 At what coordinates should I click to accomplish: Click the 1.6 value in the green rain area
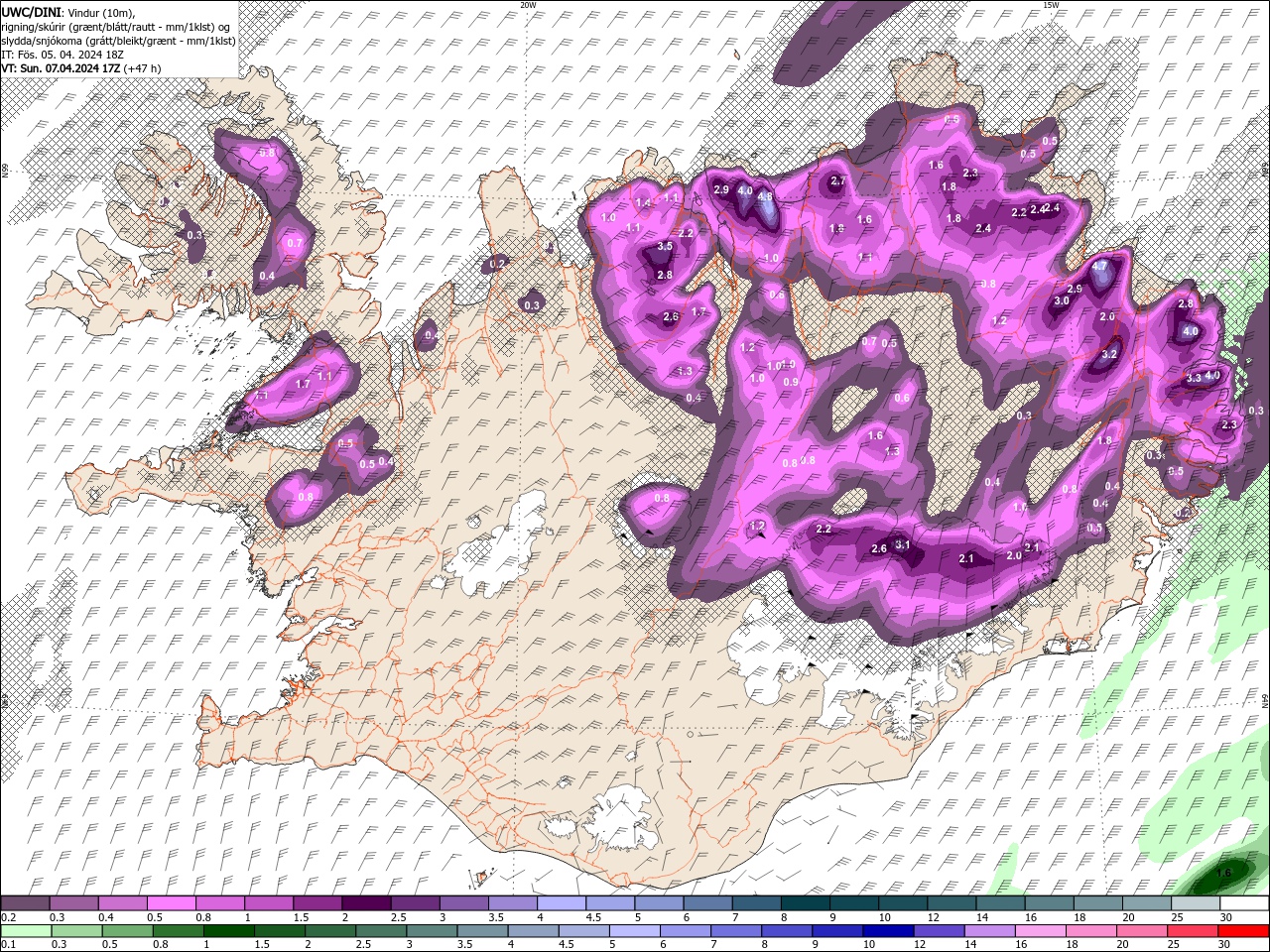(1223, 873)
